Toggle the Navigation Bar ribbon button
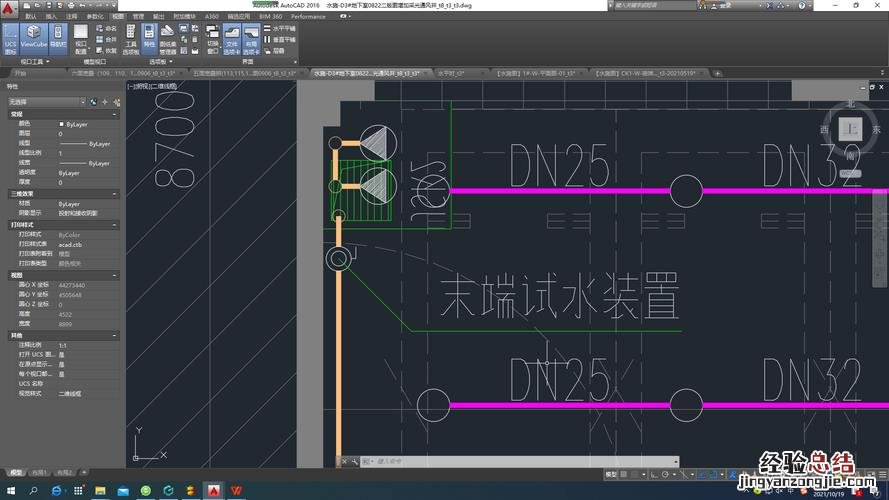Image resolution: width=889 pixels, height=500 pixels. (59, 38)
